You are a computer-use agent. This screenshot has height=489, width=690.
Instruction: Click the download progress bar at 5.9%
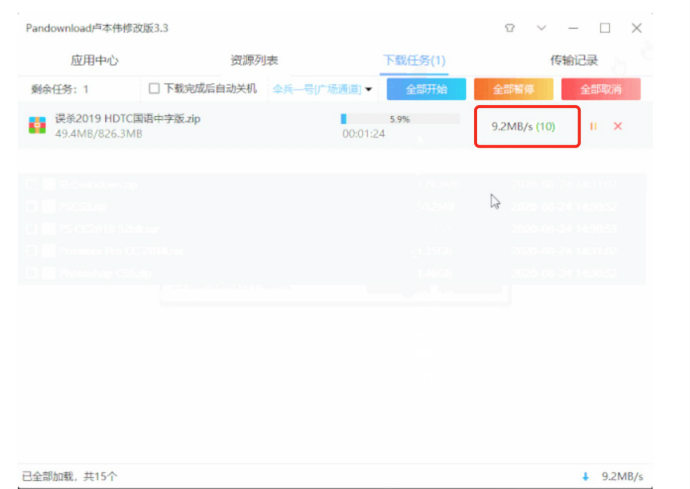pos(400,119)
